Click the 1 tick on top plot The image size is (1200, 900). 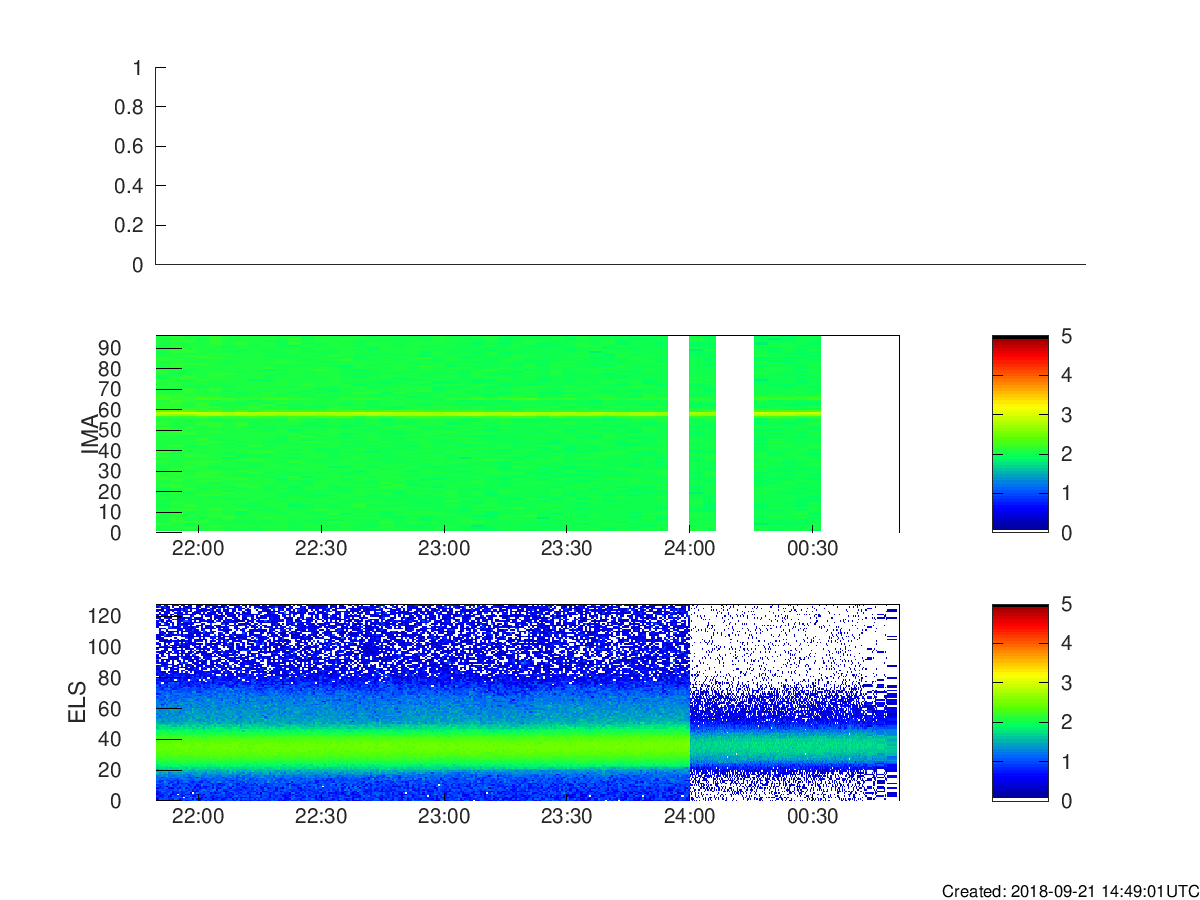click(x=138, y=68)
